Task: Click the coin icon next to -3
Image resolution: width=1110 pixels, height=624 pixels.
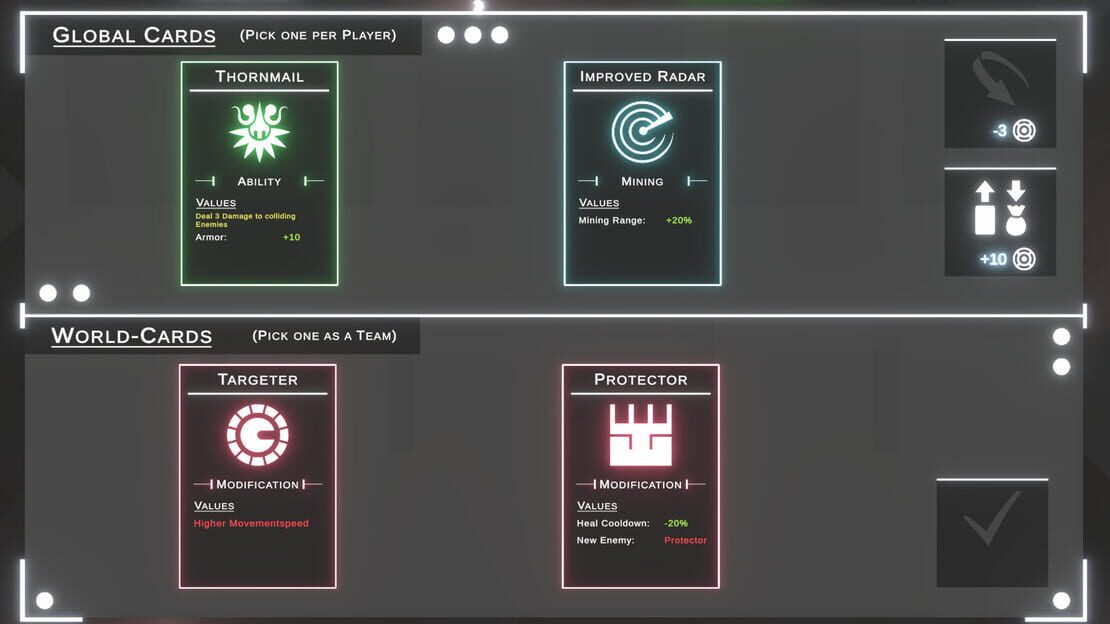Action: pyautogui.click(x=1024, y=130)
